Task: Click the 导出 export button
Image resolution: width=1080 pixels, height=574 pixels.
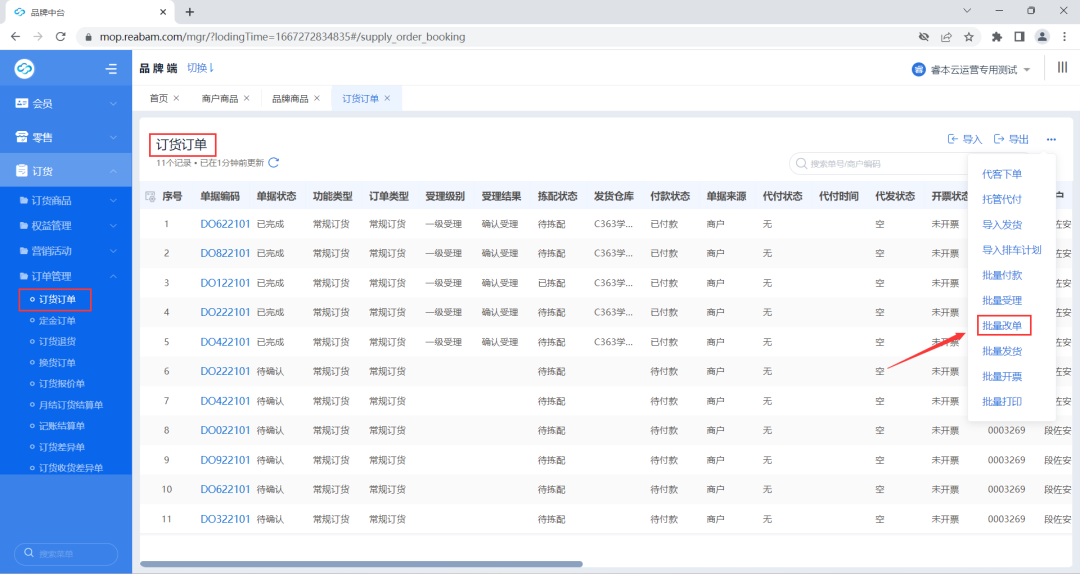Action: 1011,139
